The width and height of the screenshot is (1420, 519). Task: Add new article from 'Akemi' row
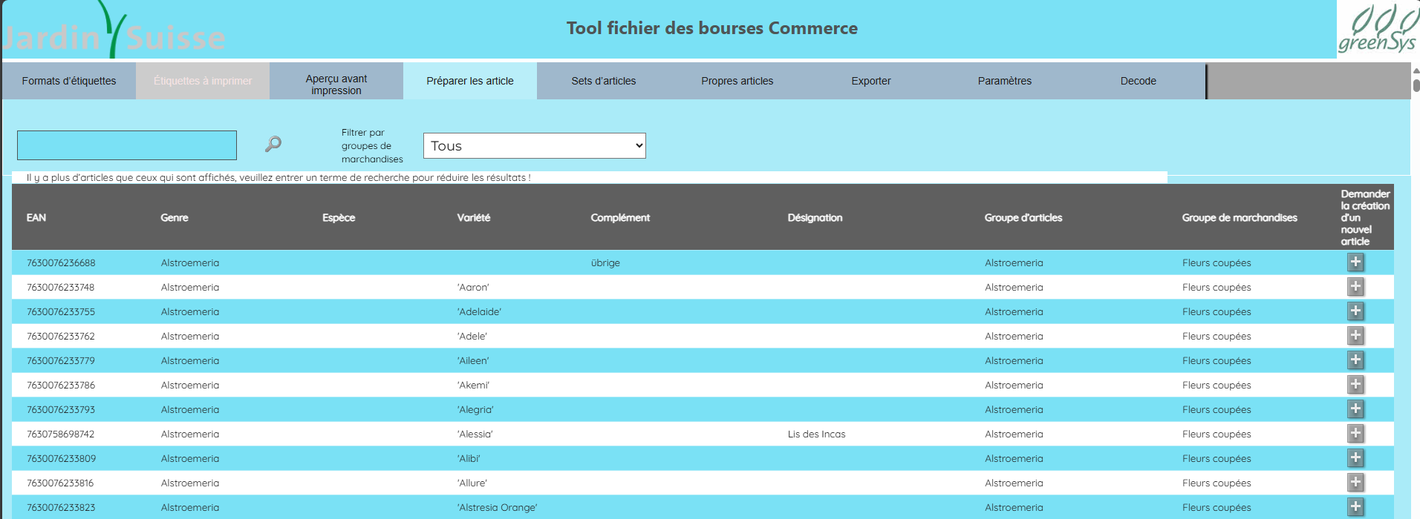(x=1355, y=385)
